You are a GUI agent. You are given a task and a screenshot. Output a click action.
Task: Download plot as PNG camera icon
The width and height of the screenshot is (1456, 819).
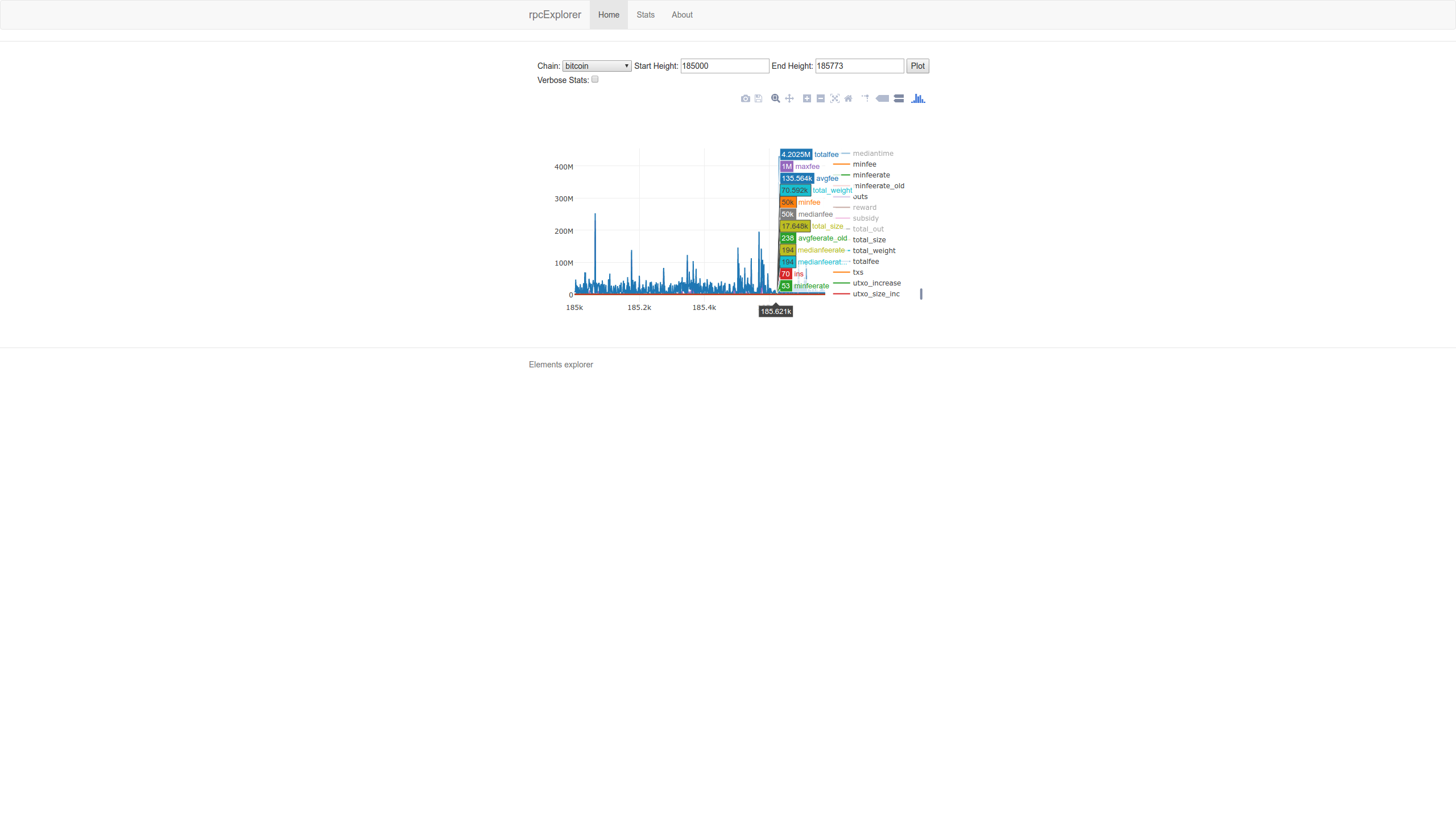tap(745, 98)
